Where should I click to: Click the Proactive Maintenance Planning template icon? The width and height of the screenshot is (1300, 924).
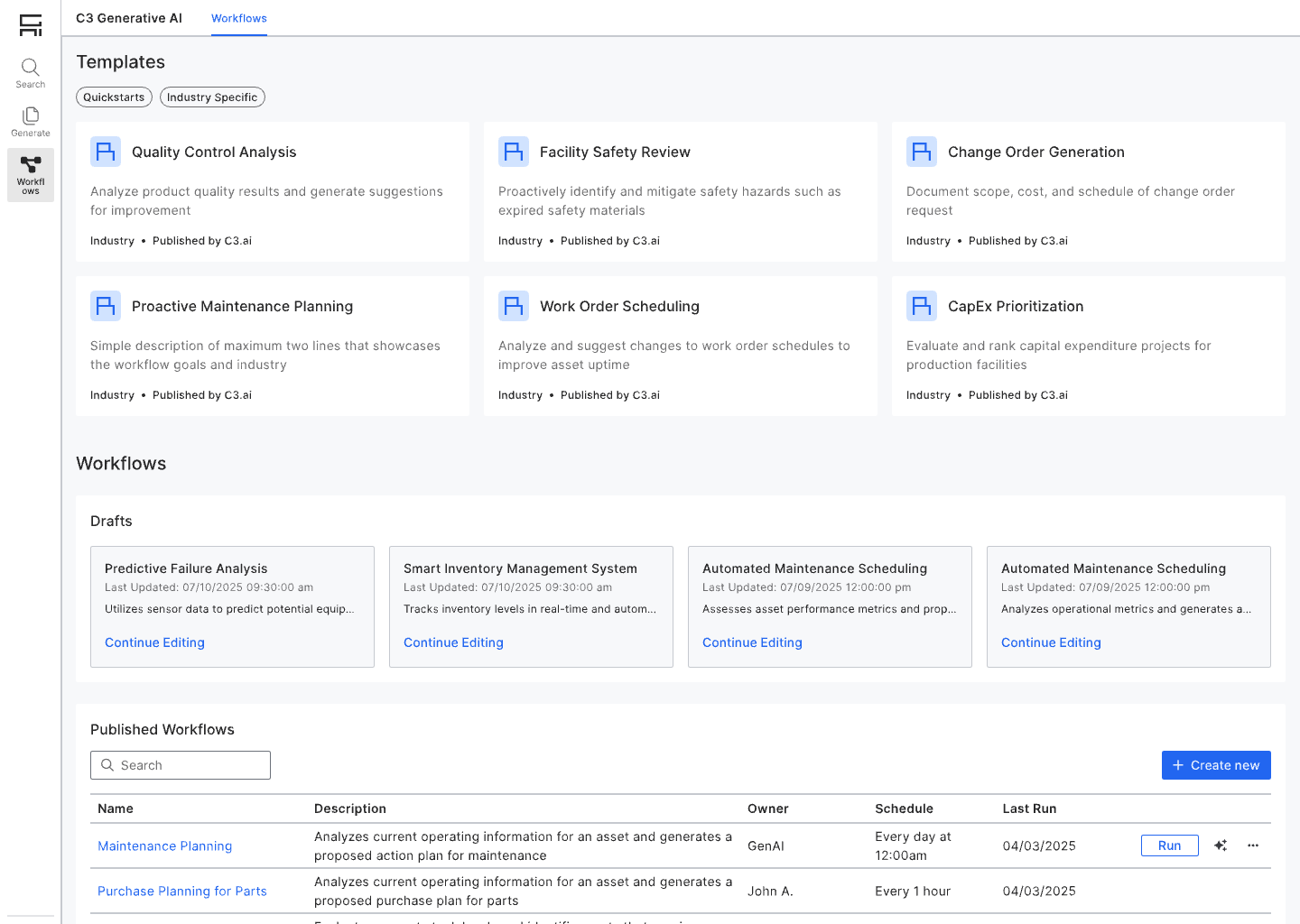(x=106, y=306)
